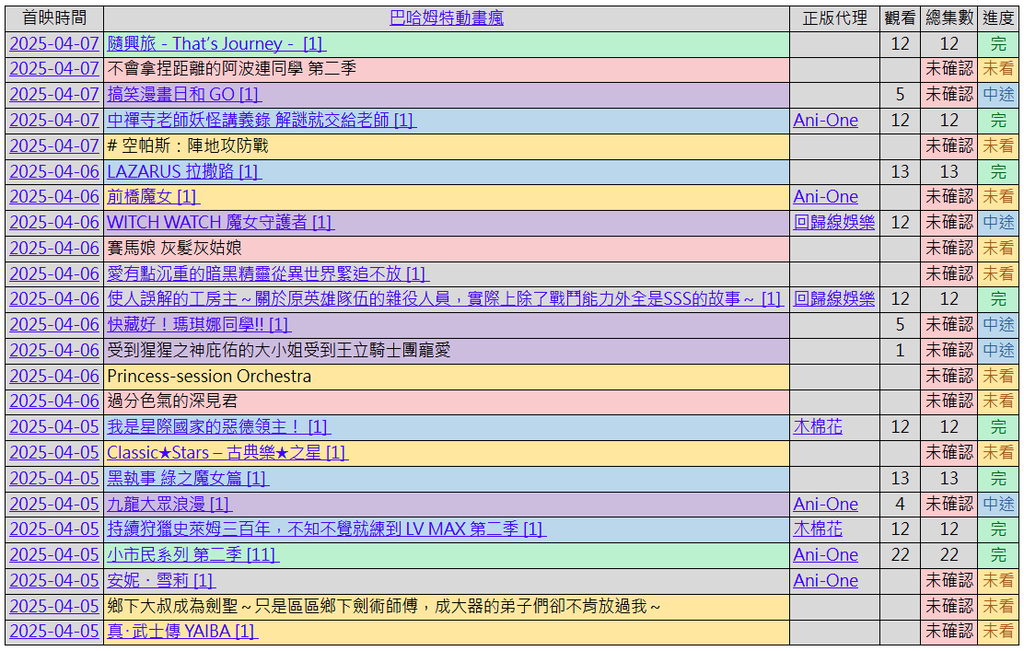This screenshot has height=651, width=1024.
Task: Open the LAZARUS 拉撒路 link
Action: (184, 172)
